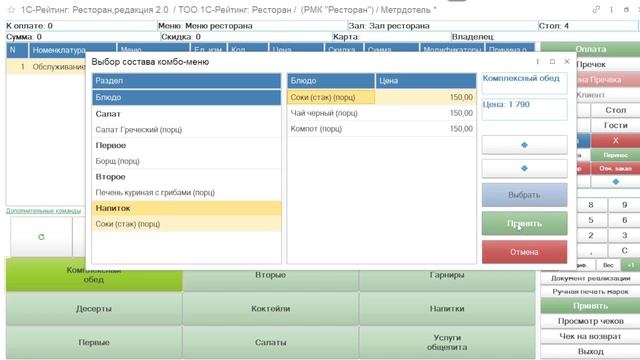Image resolution: width=640 pixels, height=360 pixels.
Task: Click the Гости button
Action: tap(616, 125)
